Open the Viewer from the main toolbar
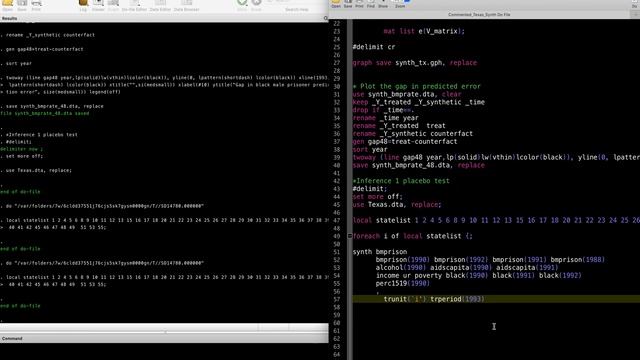640x360 pixels. click(x=98, y=5)
